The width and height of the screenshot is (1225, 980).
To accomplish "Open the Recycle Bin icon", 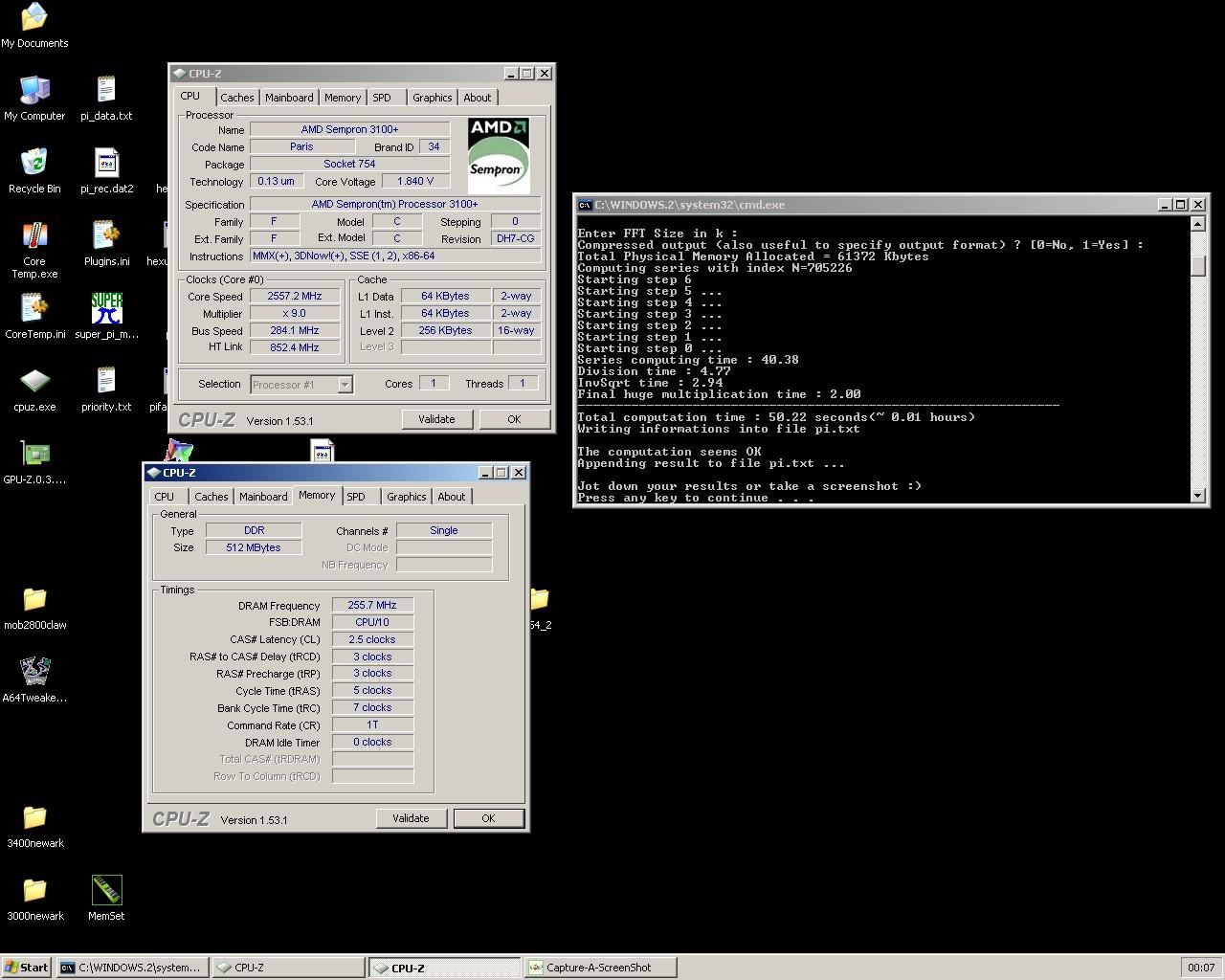I will point(34,171).
